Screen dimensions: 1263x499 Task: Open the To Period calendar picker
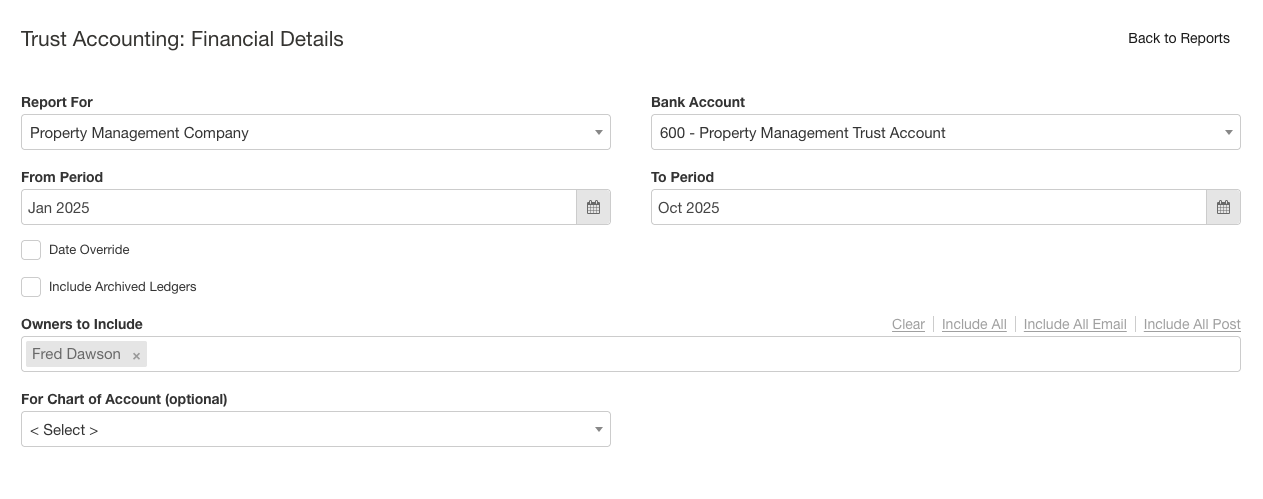point(1223,207)
